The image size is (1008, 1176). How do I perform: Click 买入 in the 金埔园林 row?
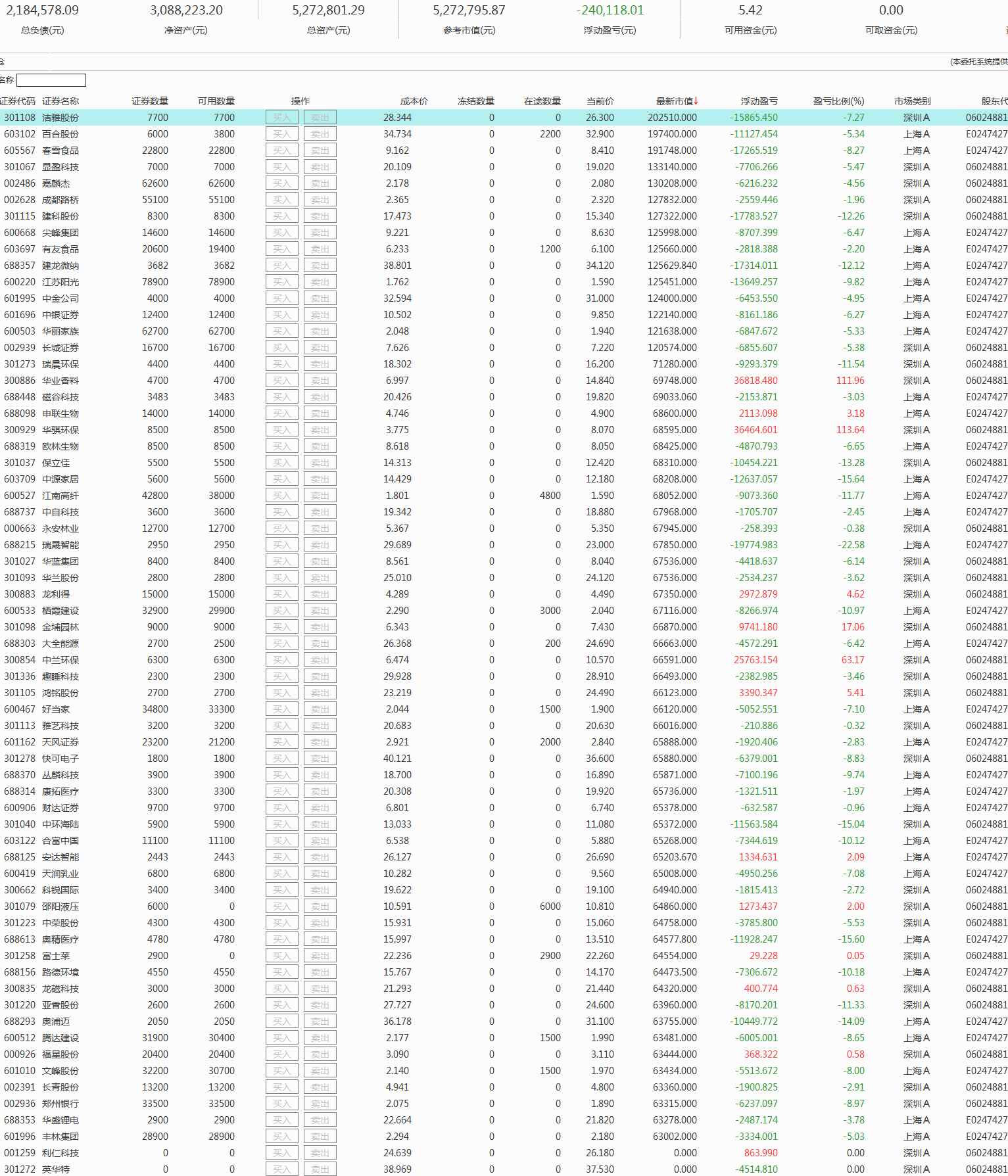pyautogui.click(x=282, y=627)
